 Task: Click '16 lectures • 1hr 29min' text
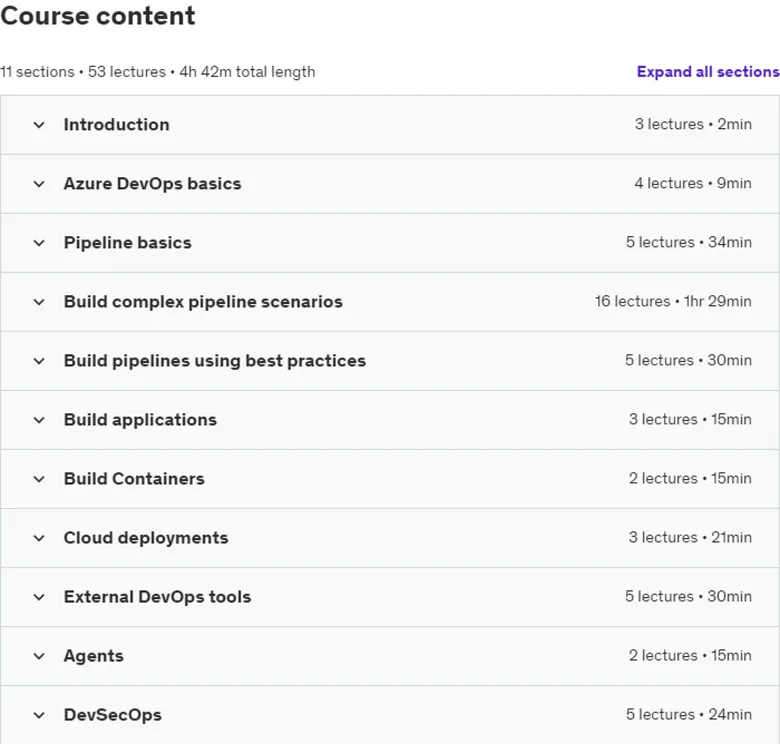[x=673, y=301]
